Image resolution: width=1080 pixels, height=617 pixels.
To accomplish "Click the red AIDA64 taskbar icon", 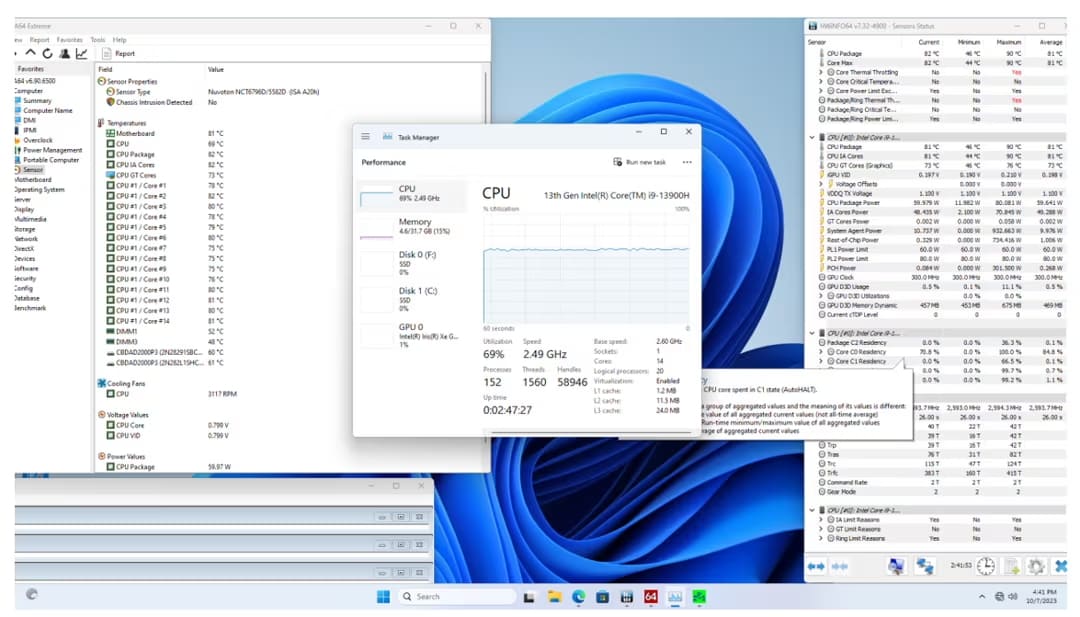I will tap(651, 596).
